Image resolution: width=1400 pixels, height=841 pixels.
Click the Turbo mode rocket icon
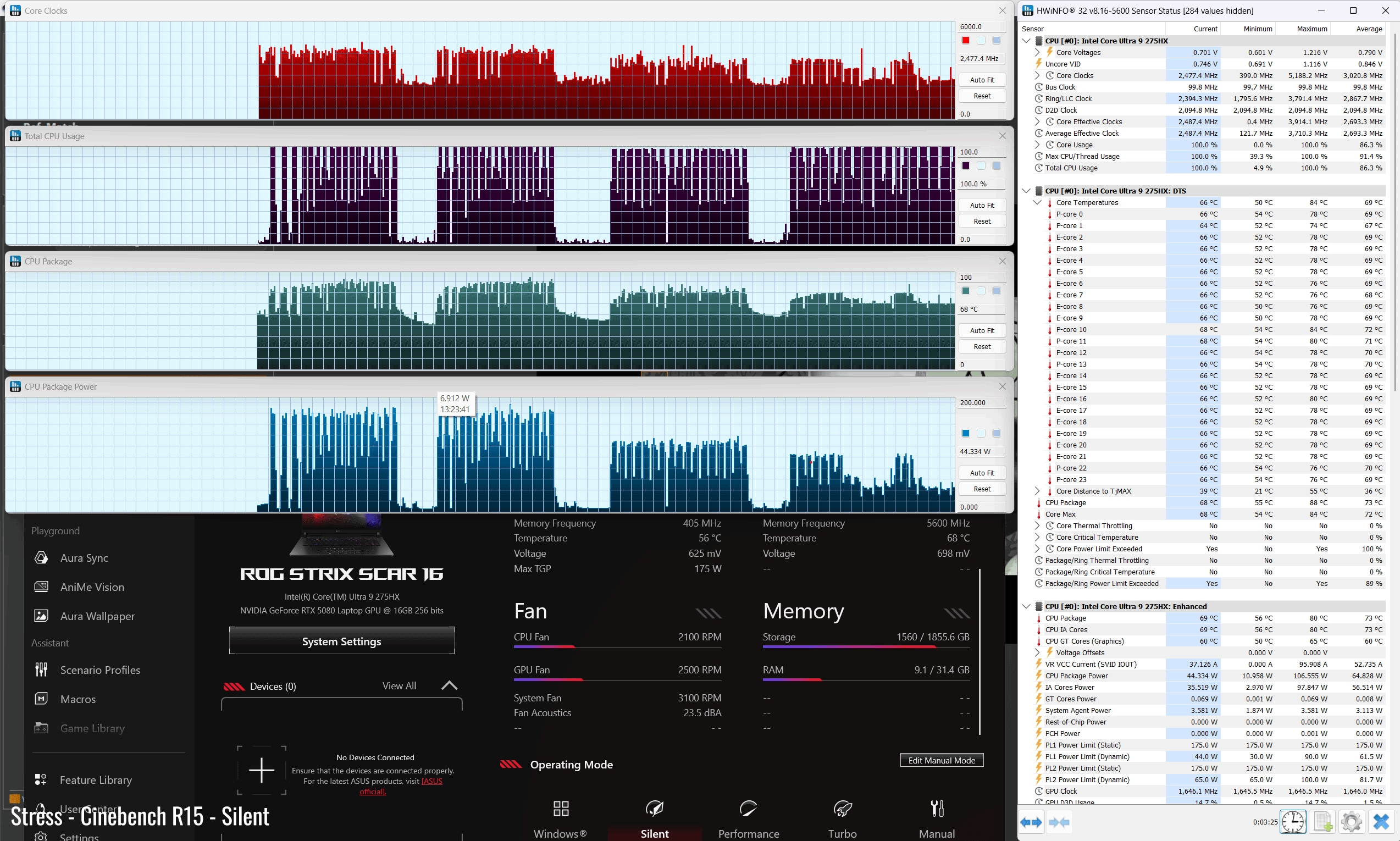(x=843, y=808)
